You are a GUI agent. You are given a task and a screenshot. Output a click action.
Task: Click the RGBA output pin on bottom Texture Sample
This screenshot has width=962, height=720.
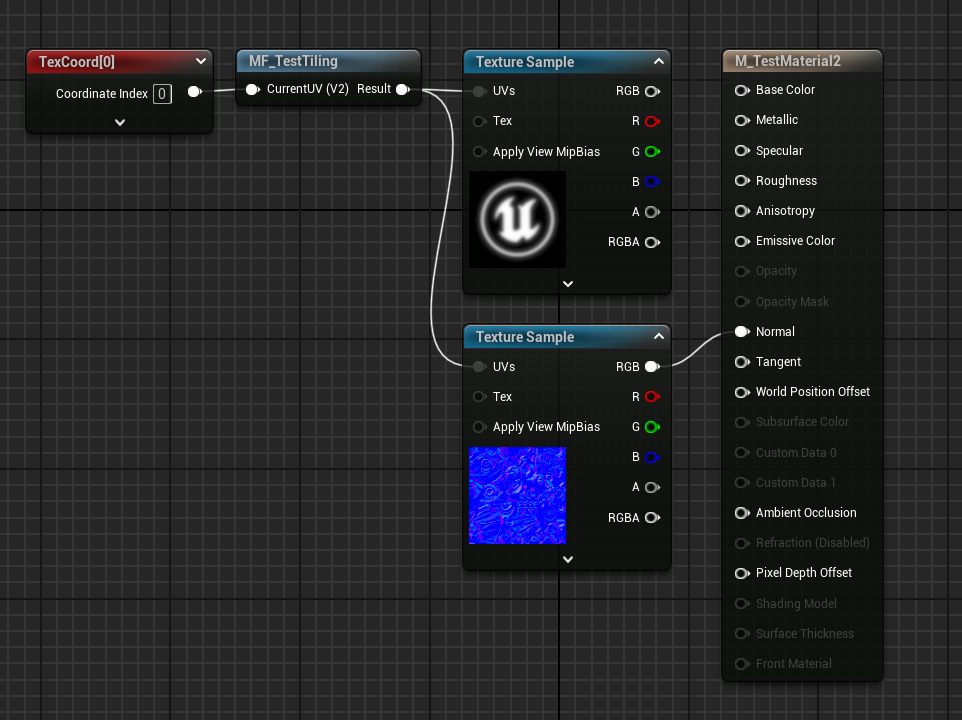(652, 518)
